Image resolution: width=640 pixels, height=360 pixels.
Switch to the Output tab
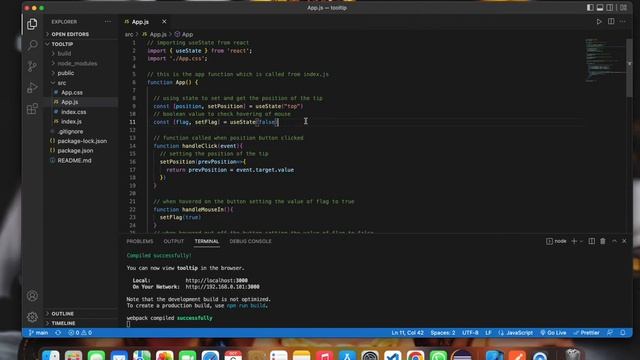pos(173,241)
